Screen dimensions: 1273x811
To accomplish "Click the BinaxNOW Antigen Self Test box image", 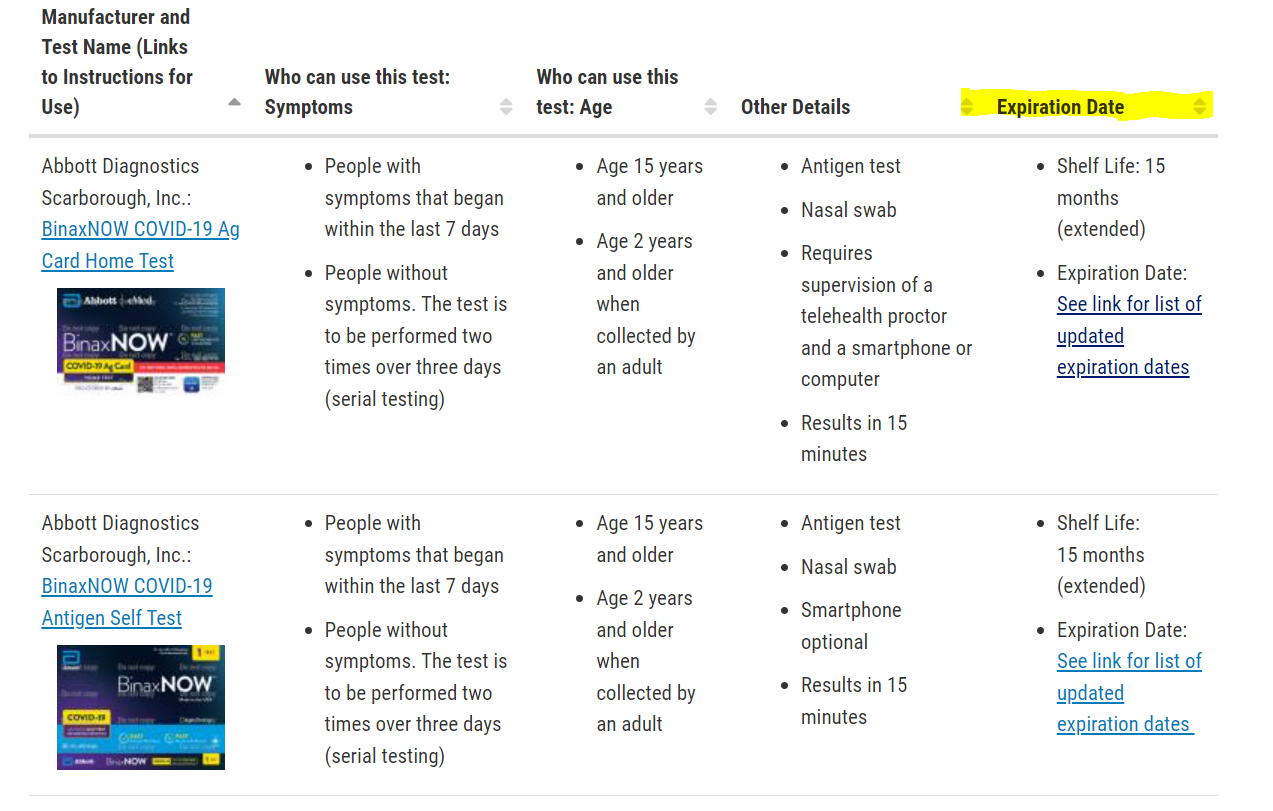I will pos(141,707).
